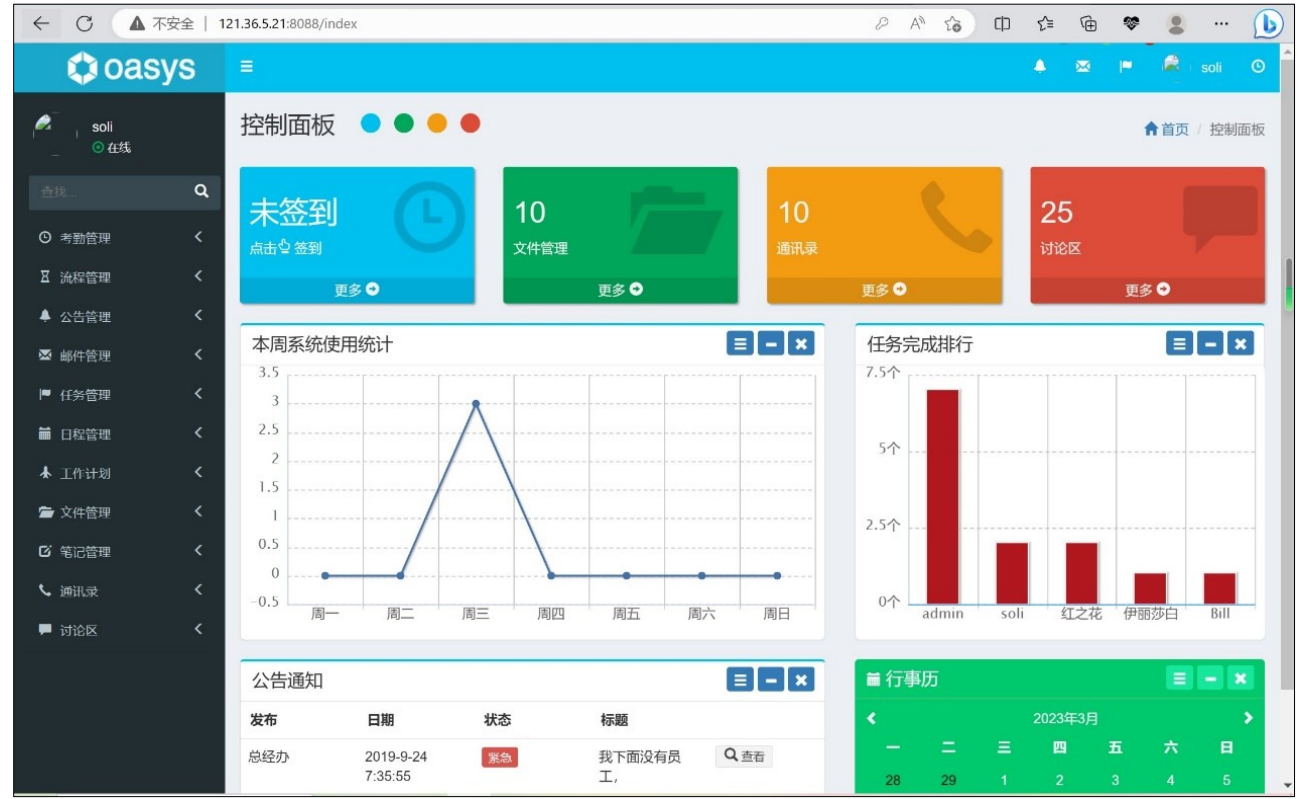Open 日程管理 in the sidebar
This screenshot has height=799, width=1300.
tap(120, 433)
